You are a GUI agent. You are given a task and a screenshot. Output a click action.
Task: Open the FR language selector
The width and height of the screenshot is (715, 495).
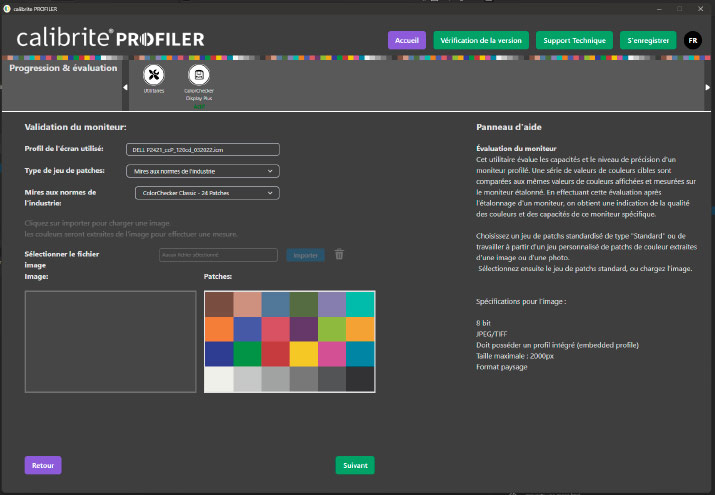point(693,40)
